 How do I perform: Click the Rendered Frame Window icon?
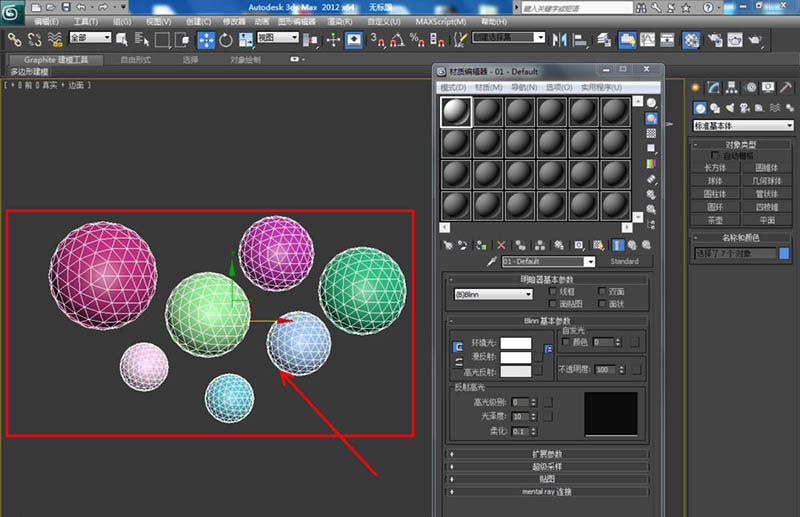735,40
